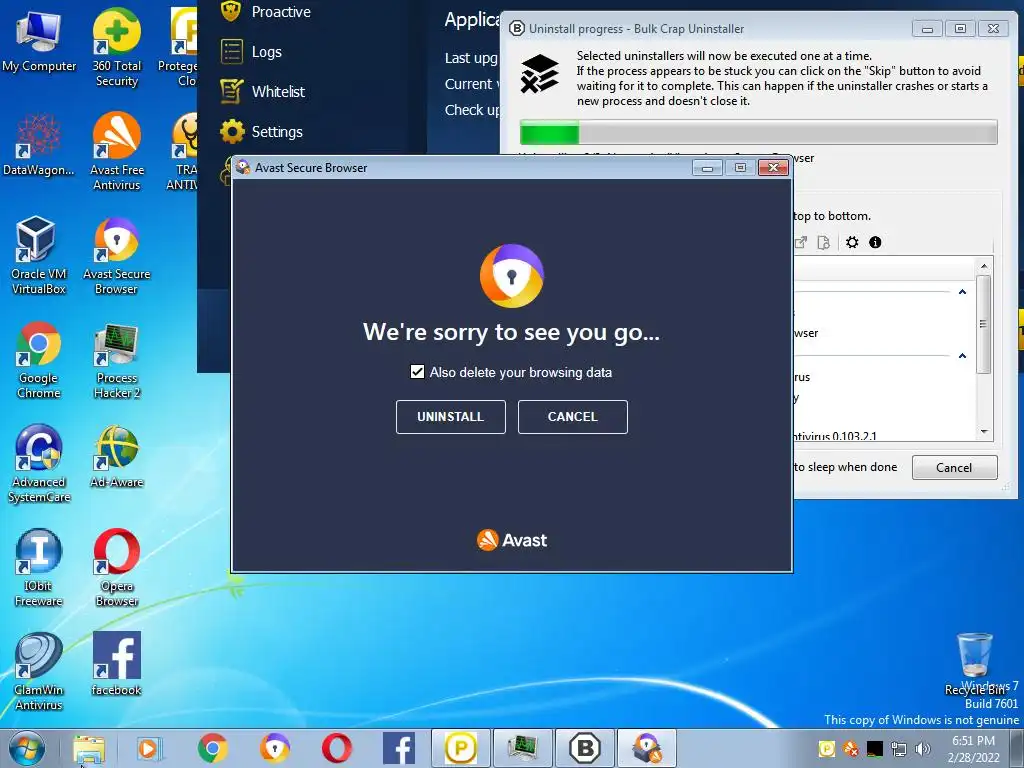
Task: Select Oracle VM VirtualBox desktop shortcut
Action: 39,255
